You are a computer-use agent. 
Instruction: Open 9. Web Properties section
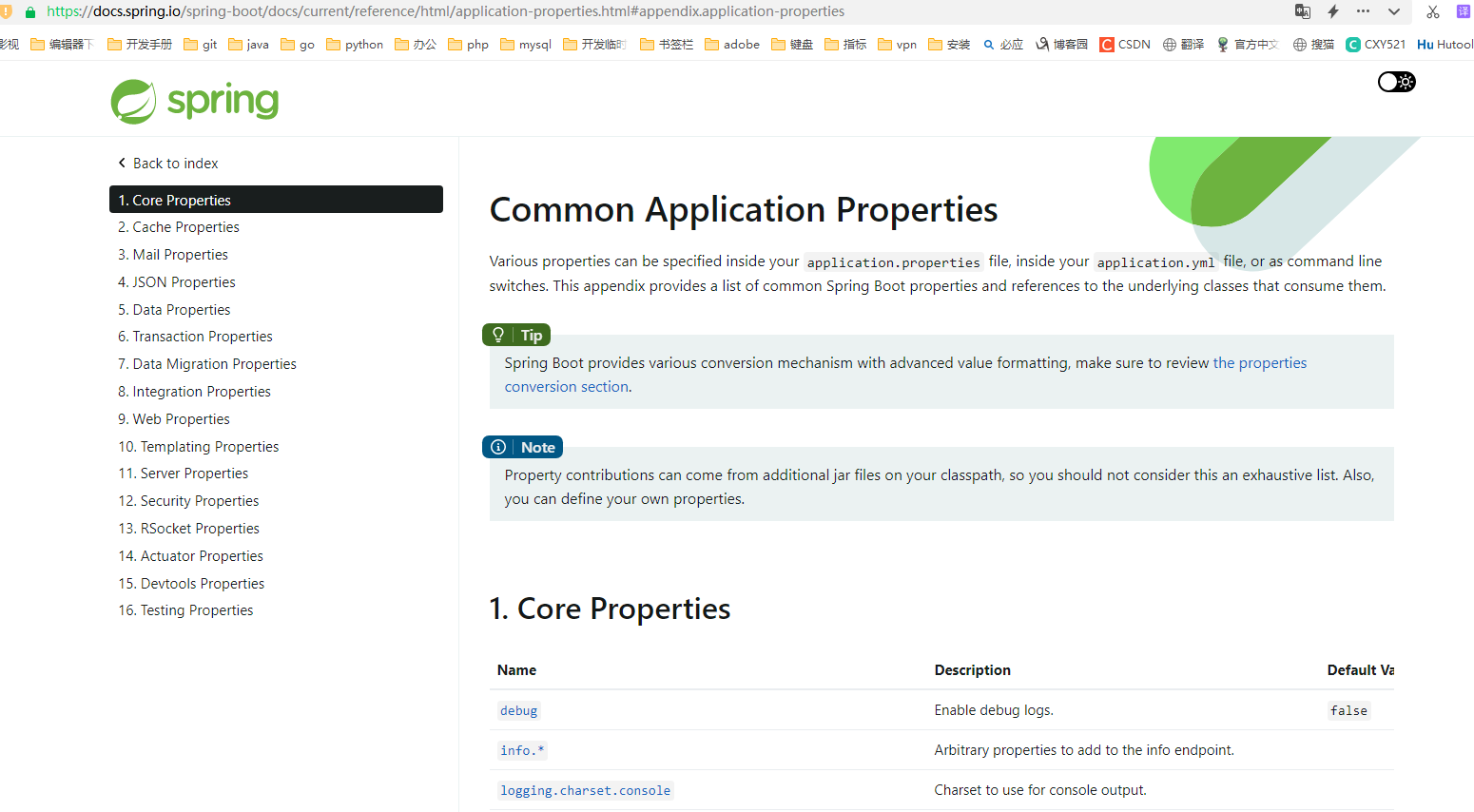[x=174, y=419]
